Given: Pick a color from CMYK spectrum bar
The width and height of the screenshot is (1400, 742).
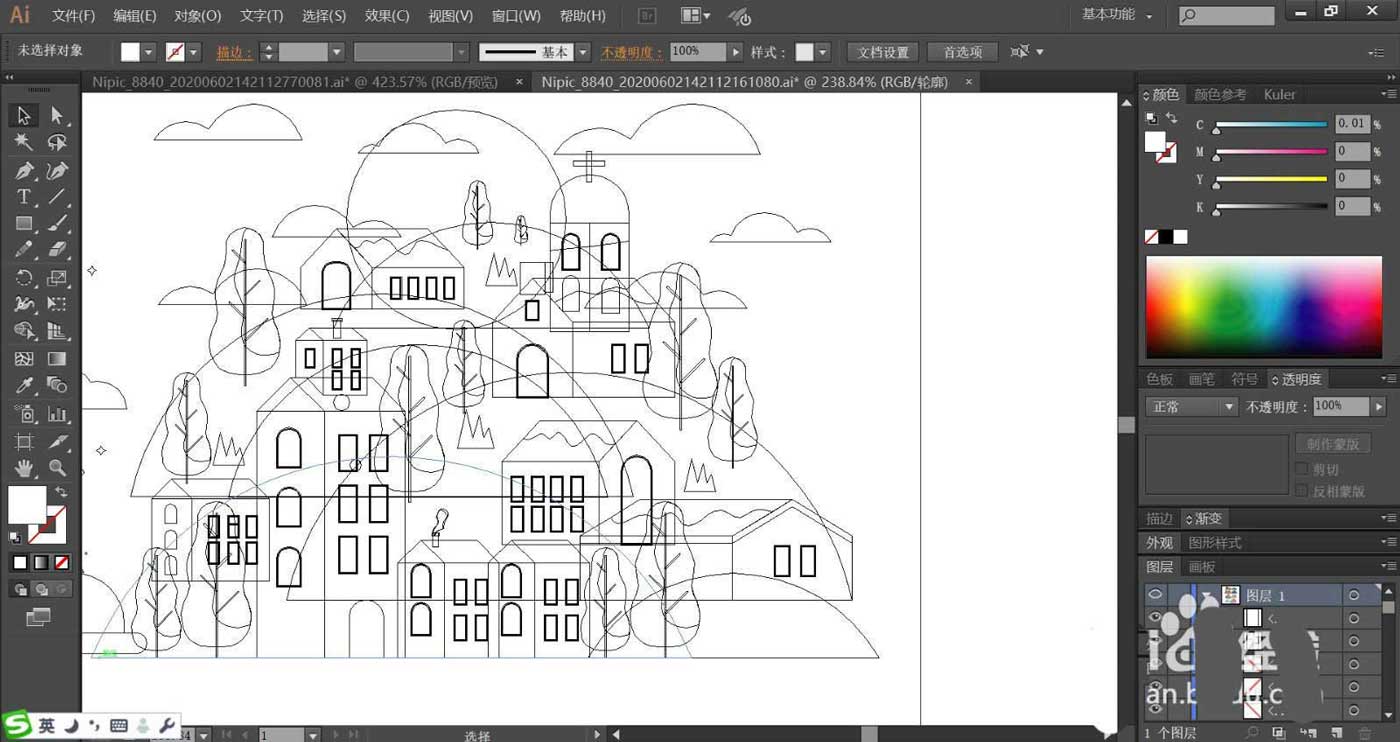Looking at the screenshot, I should 1264,307.
